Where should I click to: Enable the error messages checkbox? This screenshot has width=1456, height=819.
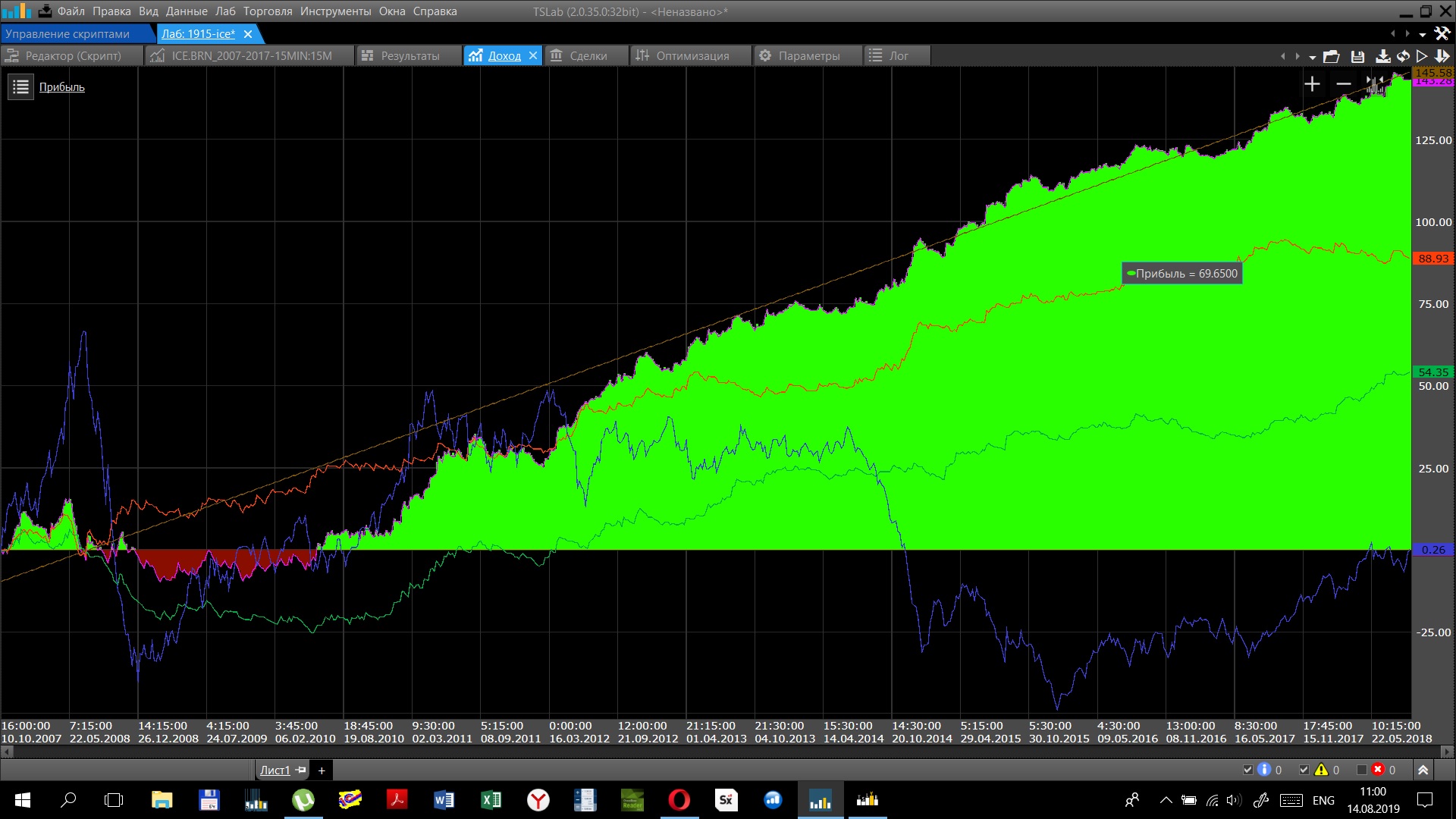click(x=1361, y=770)
